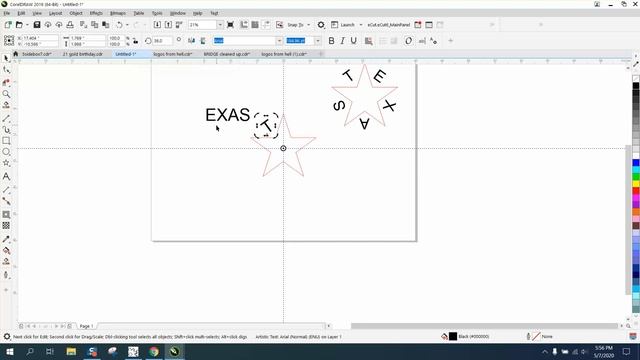The image size is (640, 360).
Task: Open Chrome from the taskbar
Action: tap(154, 351)
